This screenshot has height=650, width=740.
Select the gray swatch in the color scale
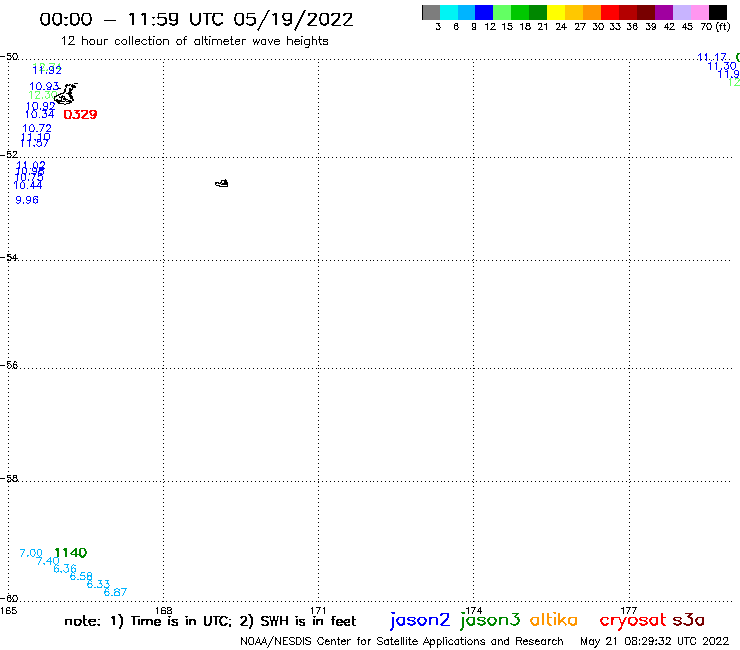[x=431, y=12]
